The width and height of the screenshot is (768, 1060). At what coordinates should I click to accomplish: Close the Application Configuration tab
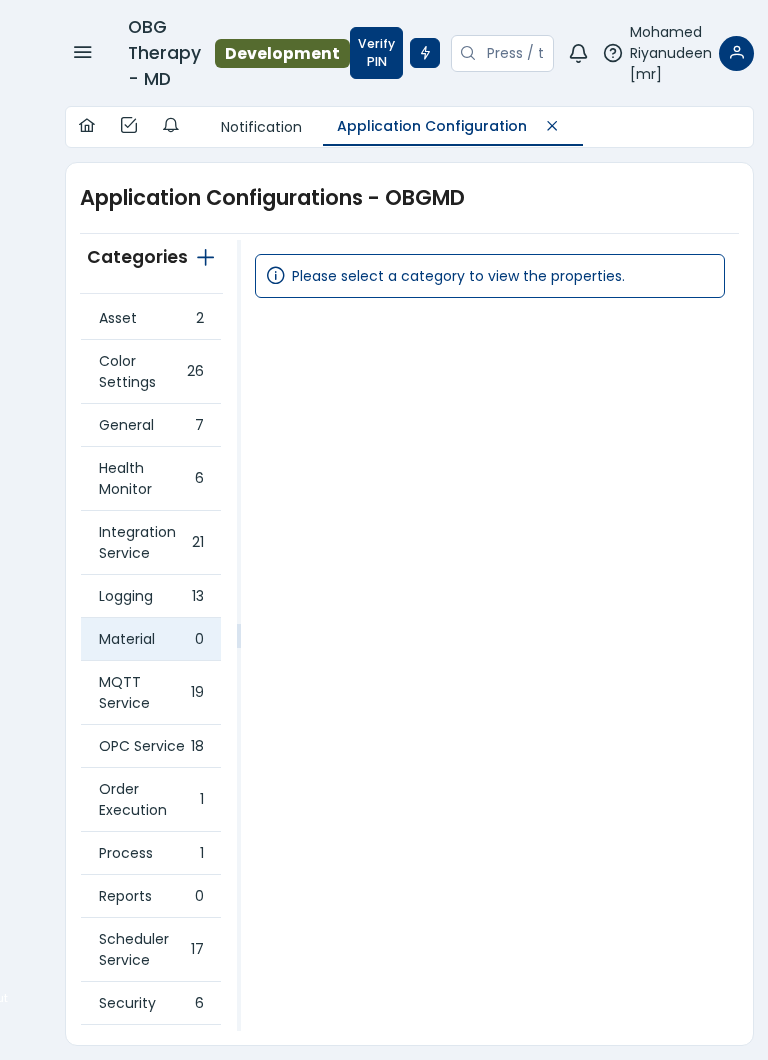[552, 126]
